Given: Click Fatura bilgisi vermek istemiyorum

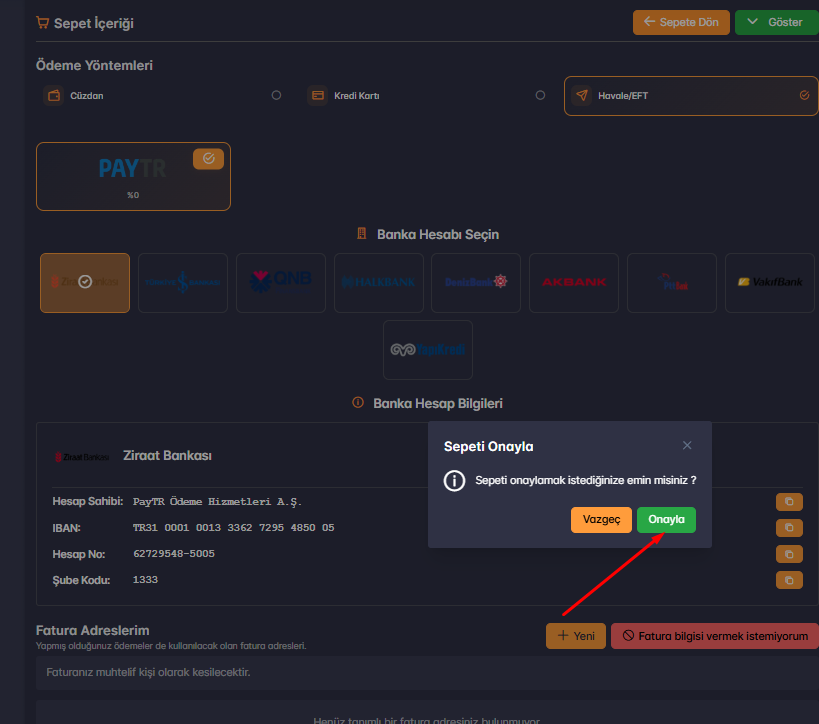Looking at the screenshot, I should tap(715, 636).
